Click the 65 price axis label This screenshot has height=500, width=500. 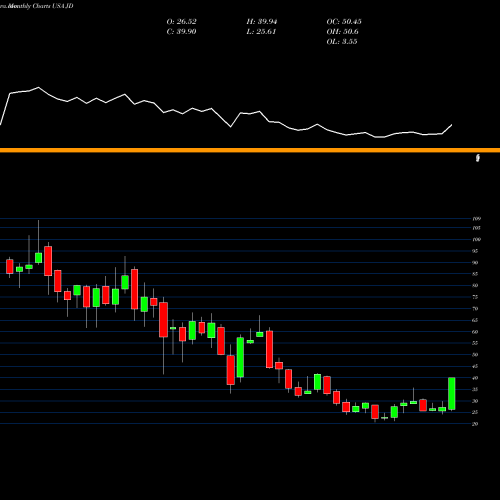475,320
